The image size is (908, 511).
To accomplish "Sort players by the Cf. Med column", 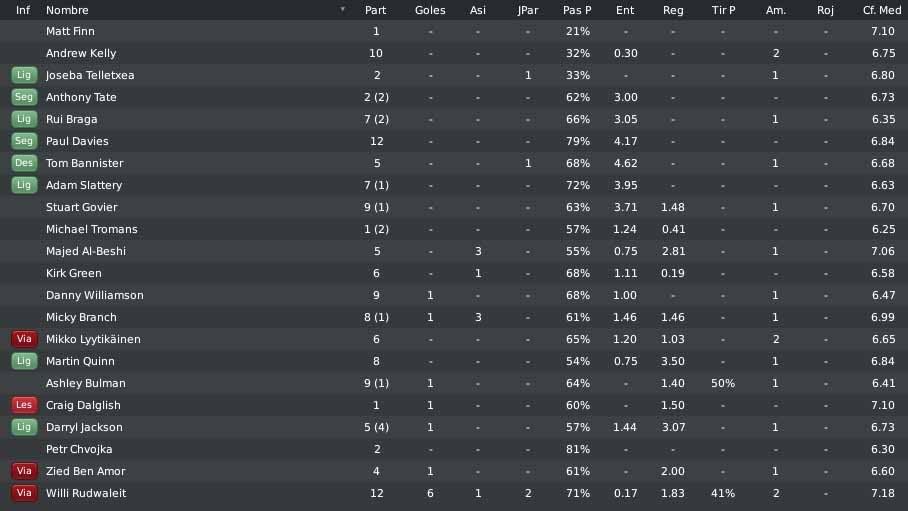I will tap(882, 10).
